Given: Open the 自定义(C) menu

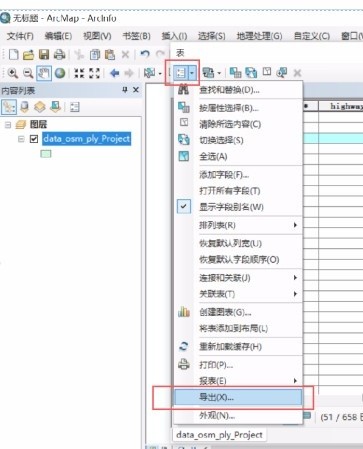Looking at the screenshot, I should pyautogui.click(x=312, y=36).
